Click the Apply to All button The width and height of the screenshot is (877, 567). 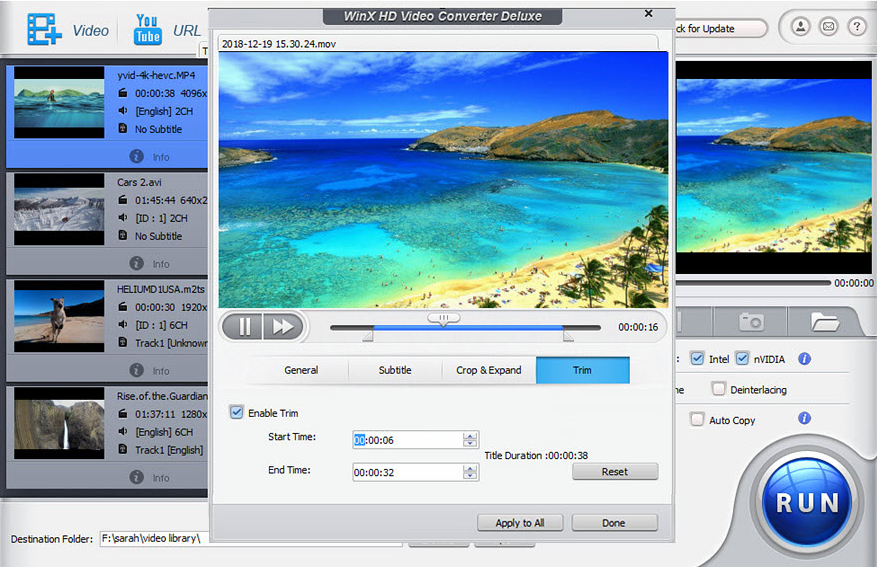(x=520, y=523)
